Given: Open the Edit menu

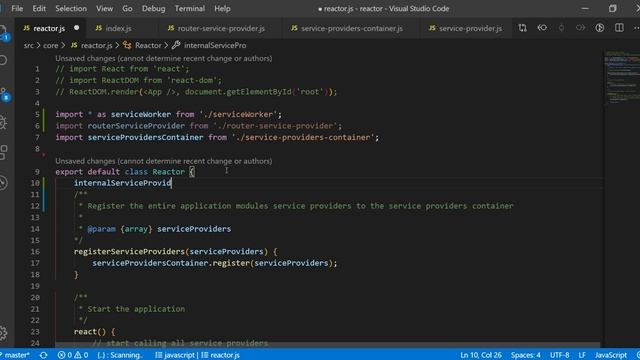Looking at the screenshot, I should 39,9.
